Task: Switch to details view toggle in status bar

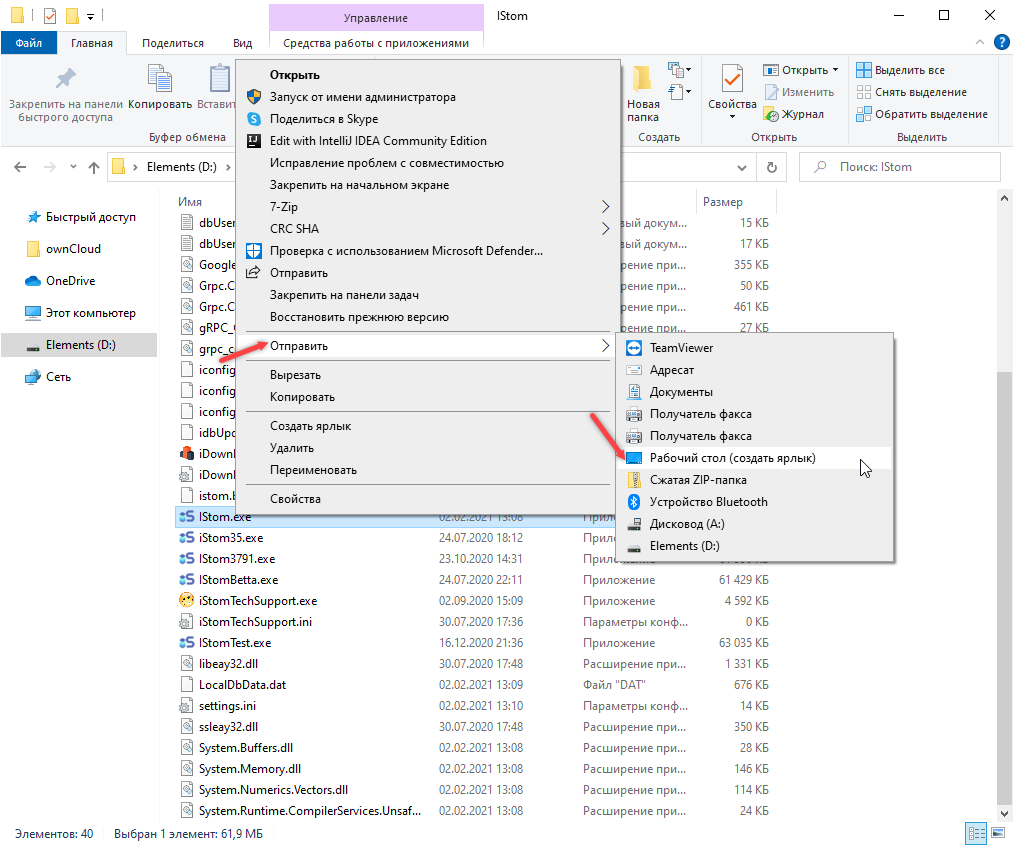Action: 975,833
